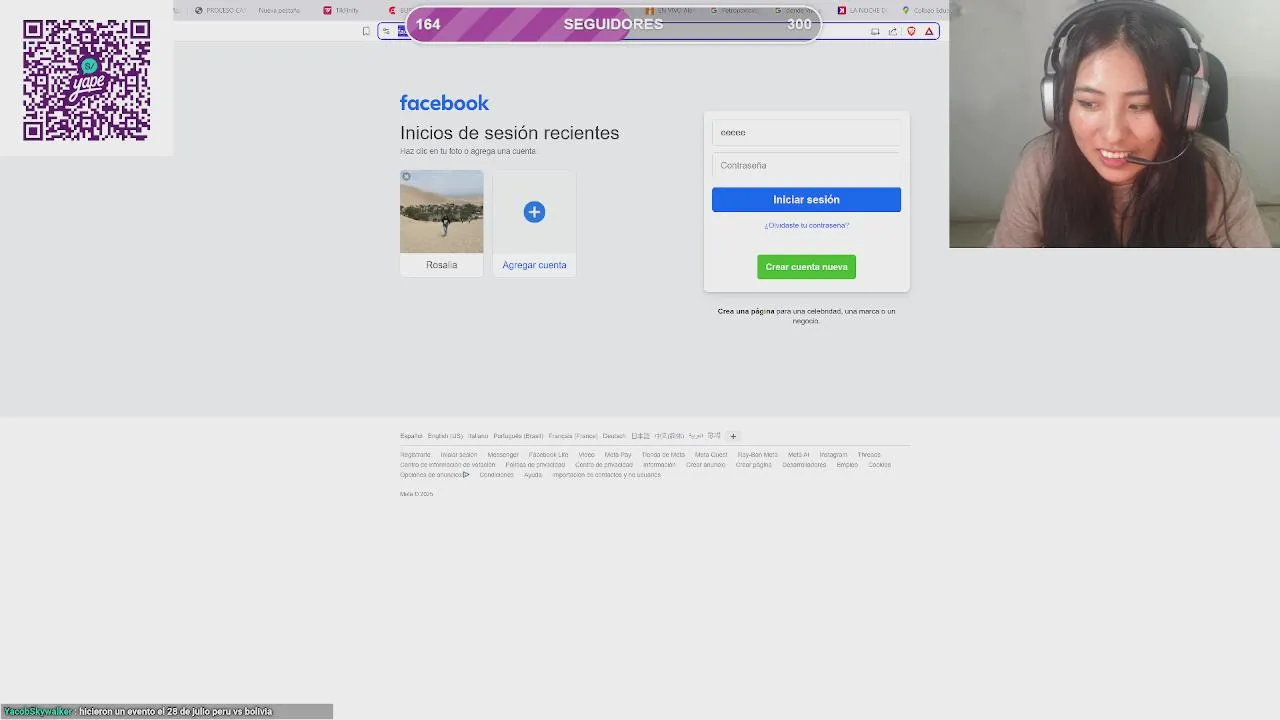Viewport: 1280px width, 720px height.
Task: Open the Empleo footer link
Action: tap(847, 465)
